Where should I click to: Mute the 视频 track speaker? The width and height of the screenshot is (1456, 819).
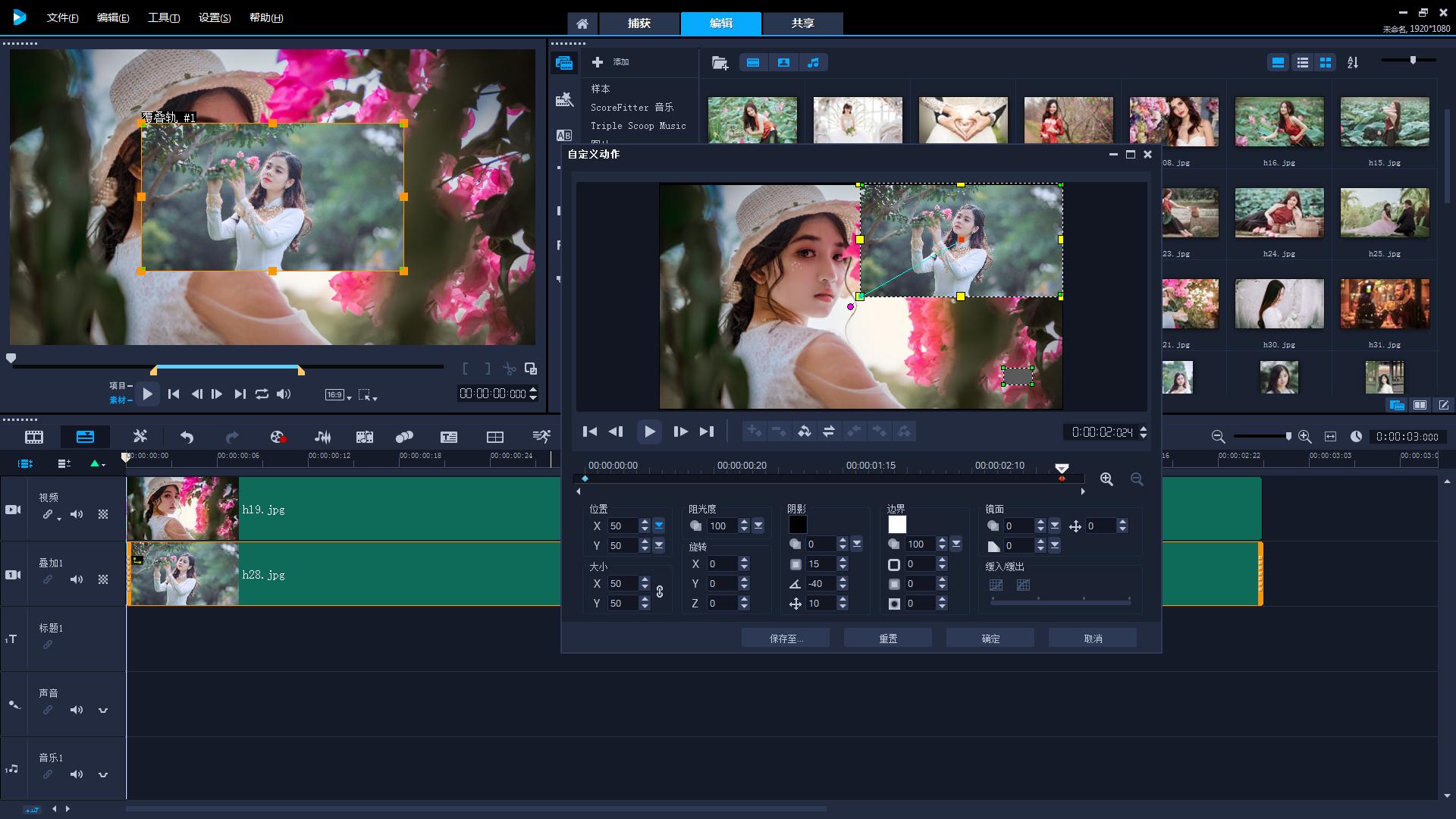(x=77, y=514)
